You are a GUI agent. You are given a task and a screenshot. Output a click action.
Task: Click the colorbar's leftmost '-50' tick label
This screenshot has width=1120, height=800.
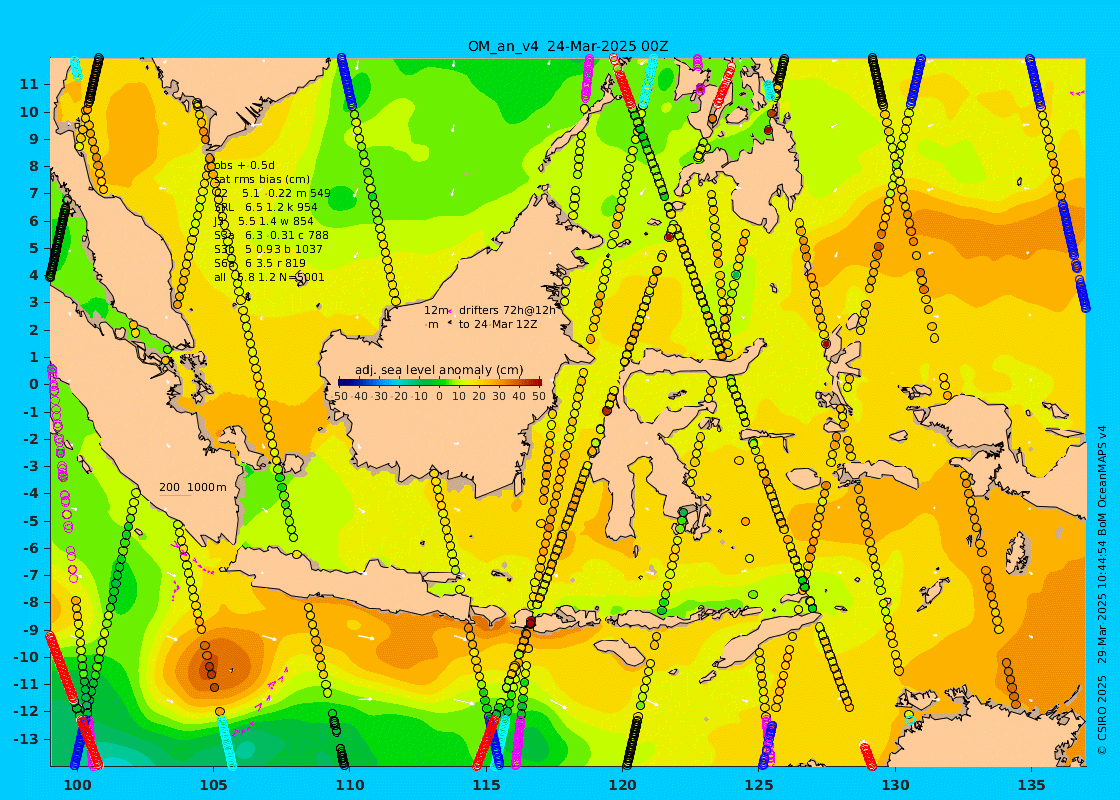[x=339, y=396]
